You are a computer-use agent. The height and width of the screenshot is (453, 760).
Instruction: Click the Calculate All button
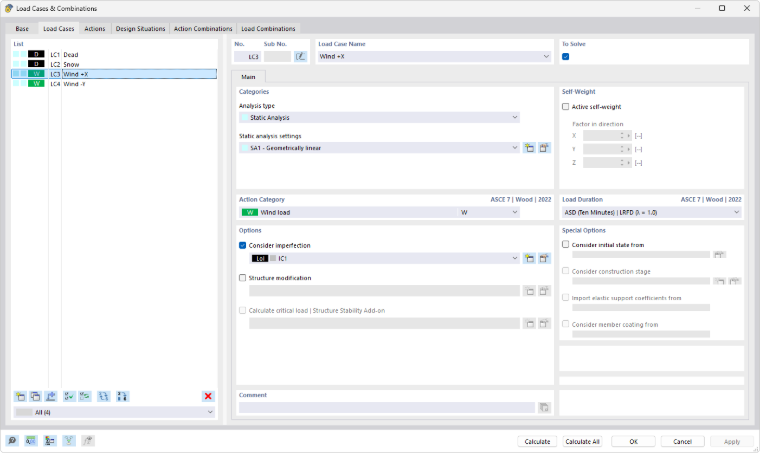tap(582, 441)
